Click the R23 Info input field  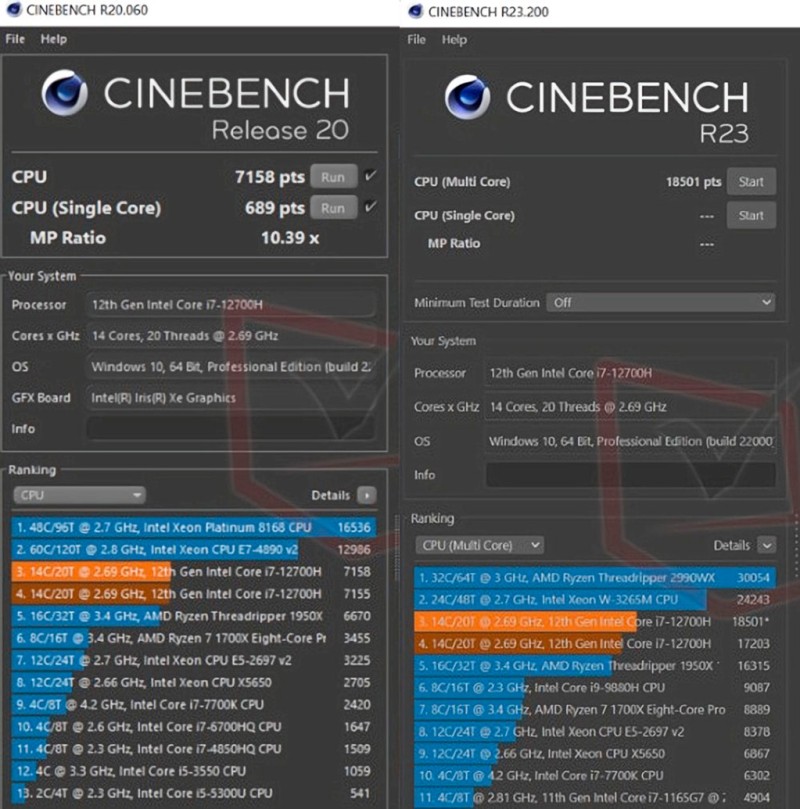point(630,475)
